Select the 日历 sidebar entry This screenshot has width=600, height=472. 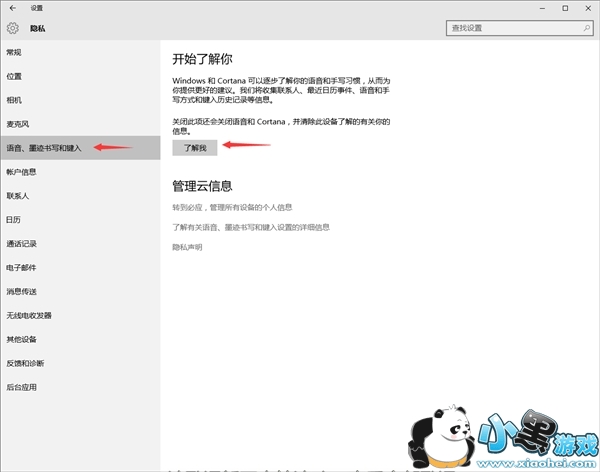(14, 220)
